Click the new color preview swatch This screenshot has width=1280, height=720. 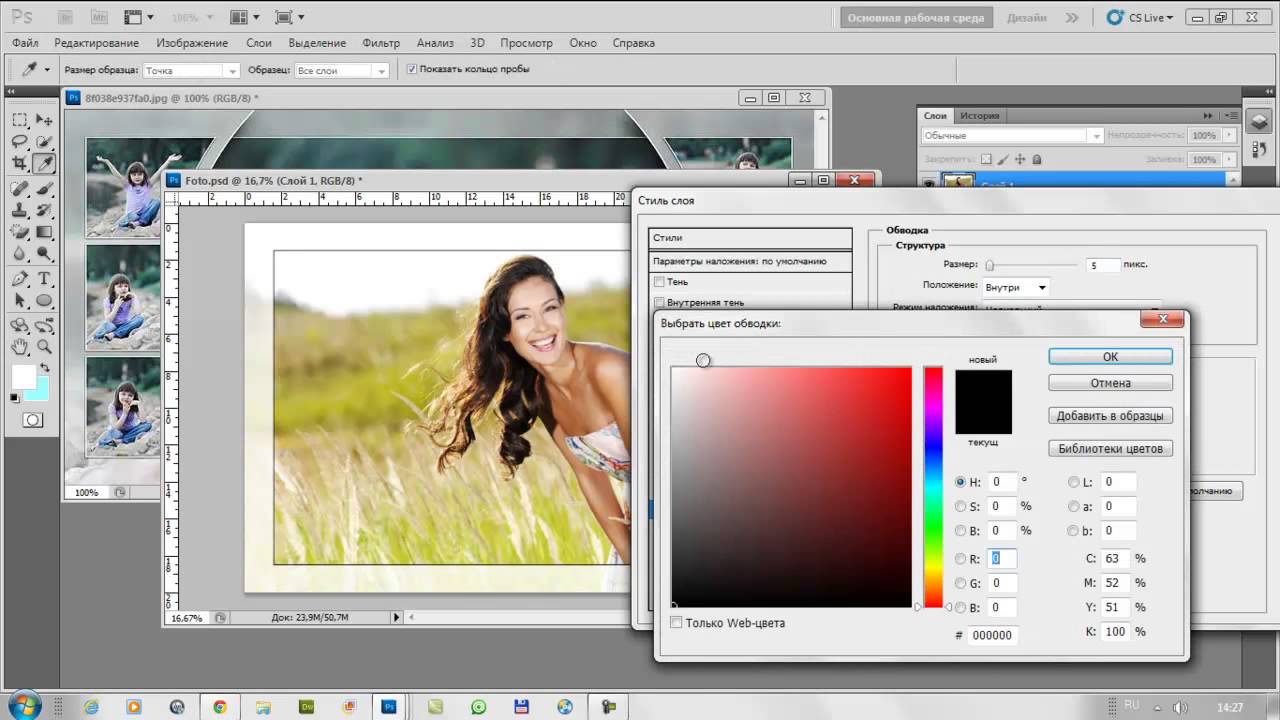pos(983,386)
